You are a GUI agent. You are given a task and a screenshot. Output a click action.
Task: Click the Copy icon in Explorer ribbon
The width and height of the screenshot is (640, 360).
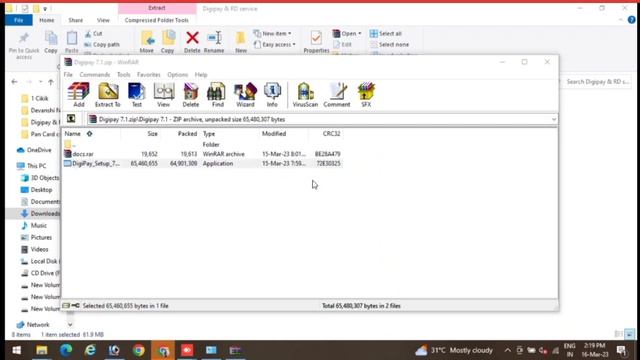(x=51, y=42)
